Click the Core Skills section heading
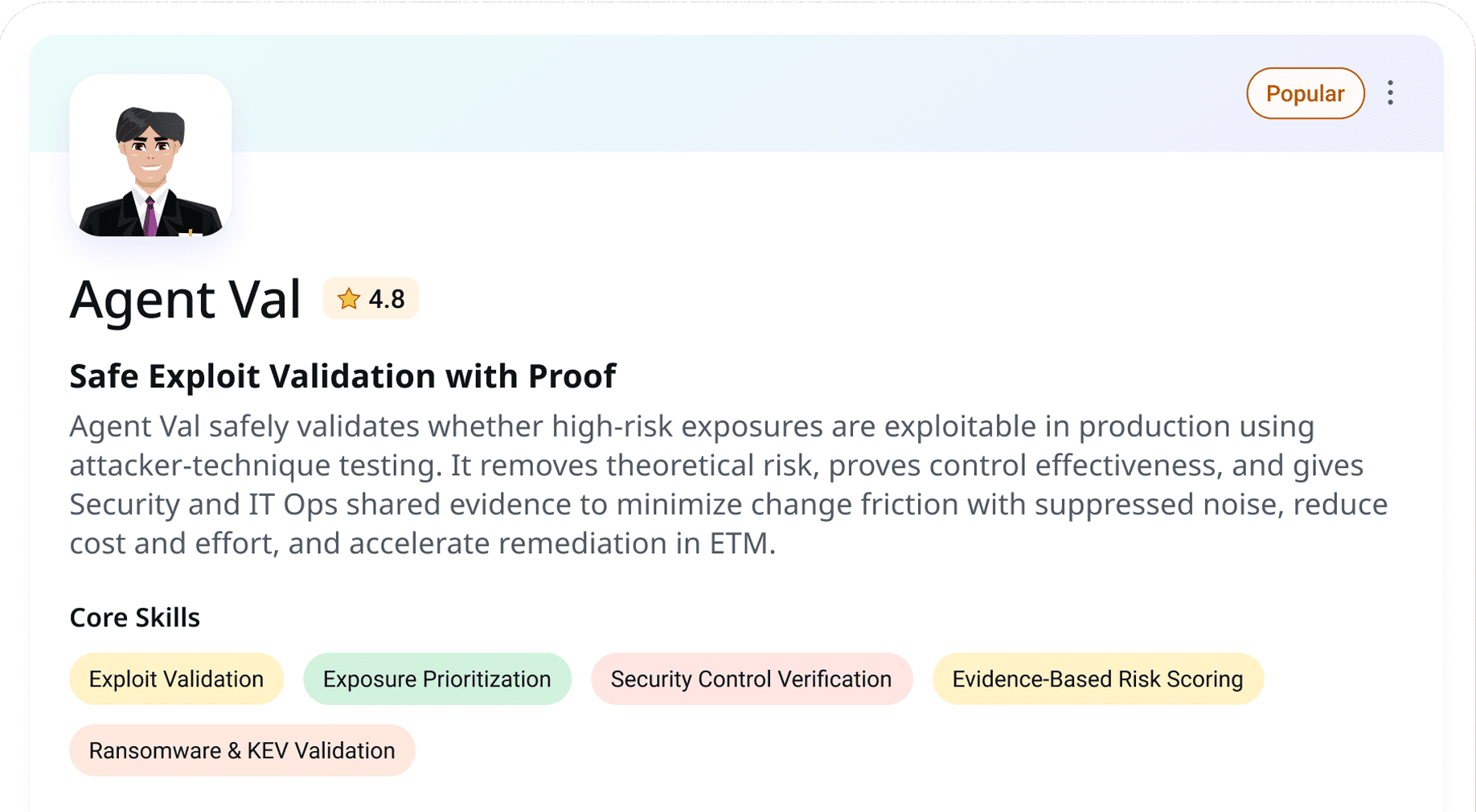 click(x=134, y=617)
